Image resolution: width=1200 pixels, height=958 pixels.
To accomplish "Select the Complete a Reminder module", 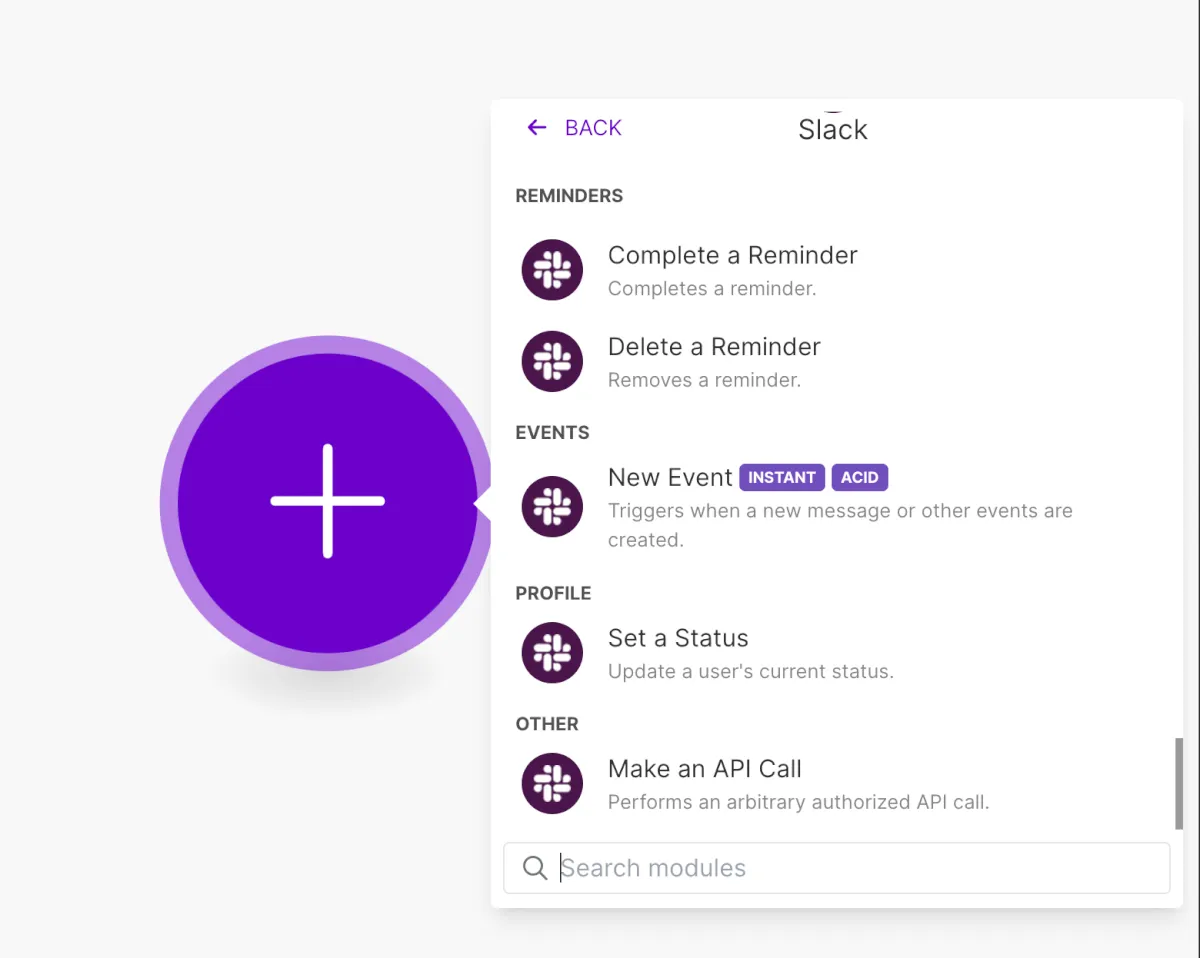I will 835,270.
